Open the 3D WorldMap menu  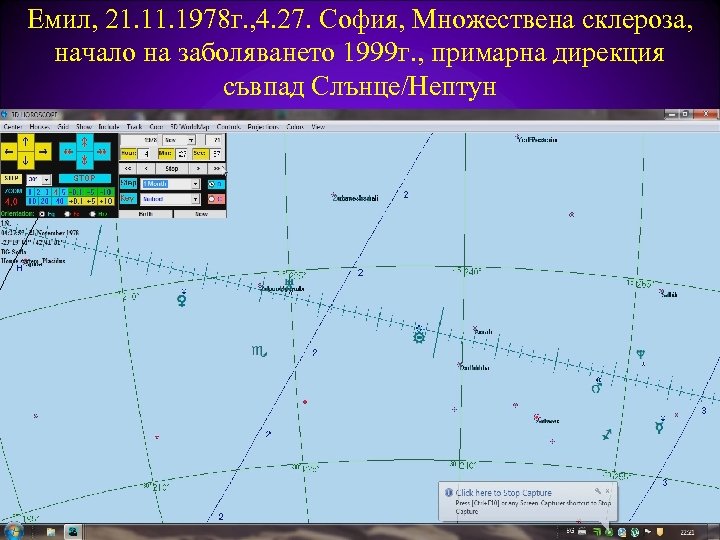(190, 127)
